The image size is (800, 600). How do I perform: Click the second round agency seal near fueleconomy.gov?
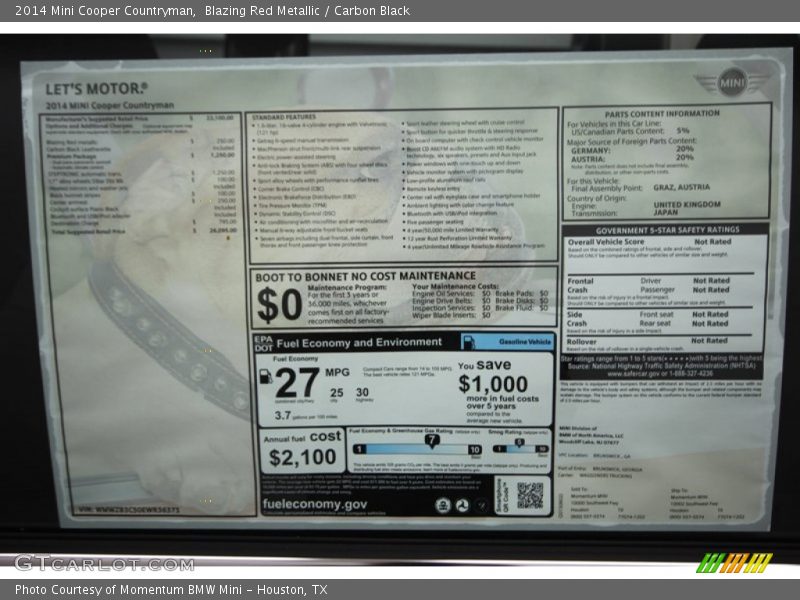pyautogui.click(x=462, y=505)
